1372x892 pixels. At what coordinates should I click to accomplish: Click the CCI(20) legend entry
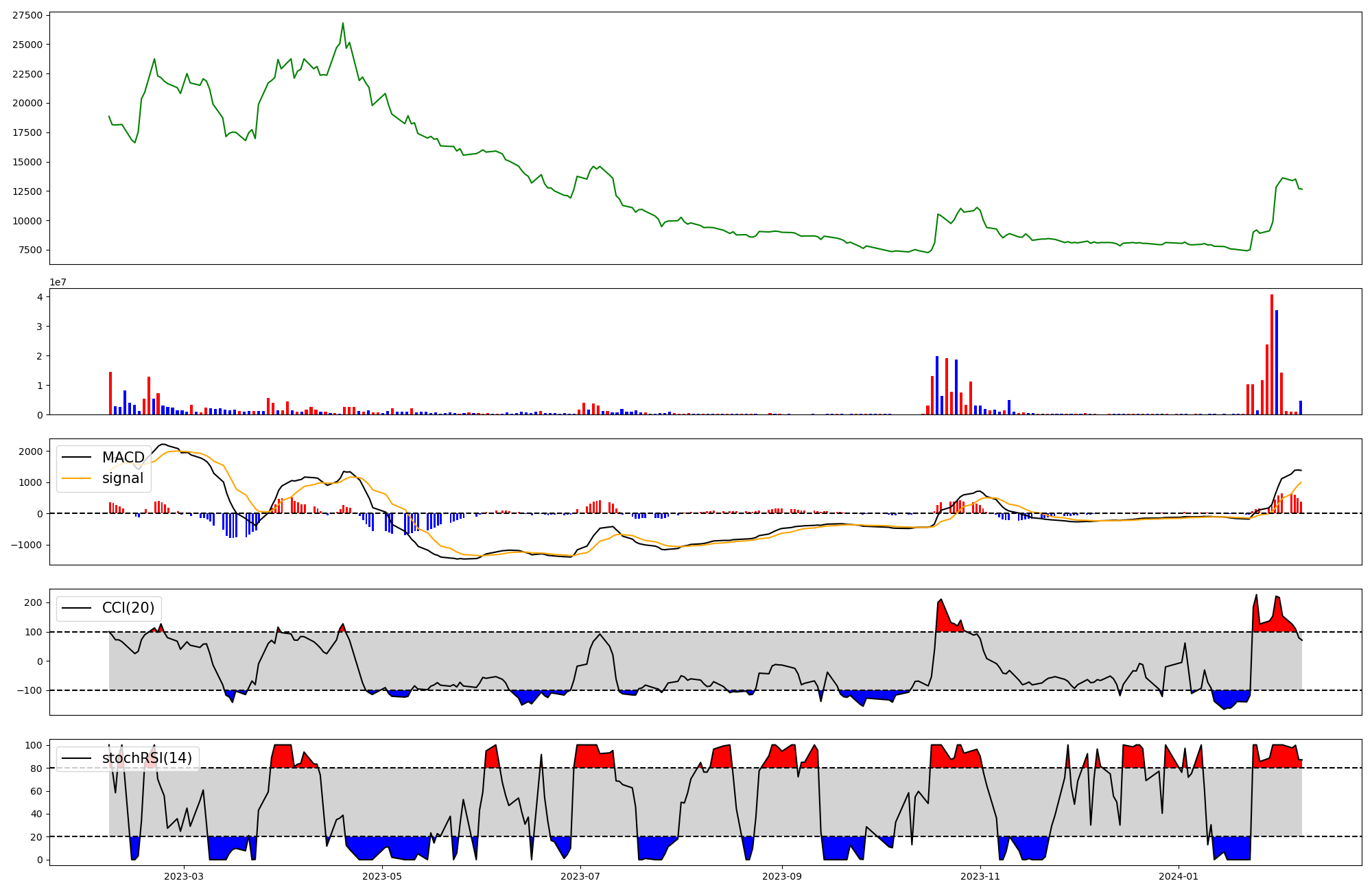(128, 608)
